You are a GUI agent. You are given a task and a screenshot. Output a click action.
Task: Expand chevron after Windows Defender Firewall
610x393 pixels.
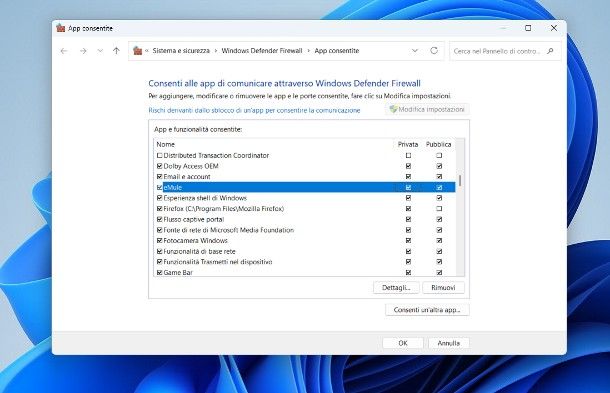point(308,51)
